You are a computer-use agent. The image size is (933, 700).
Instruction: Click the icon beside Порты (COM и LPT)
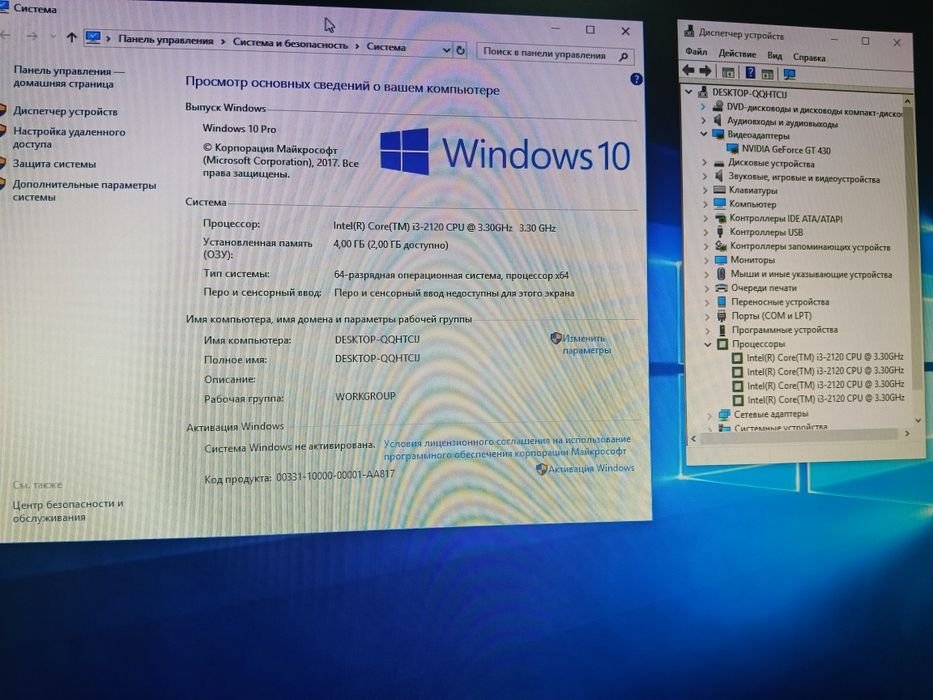722,315
